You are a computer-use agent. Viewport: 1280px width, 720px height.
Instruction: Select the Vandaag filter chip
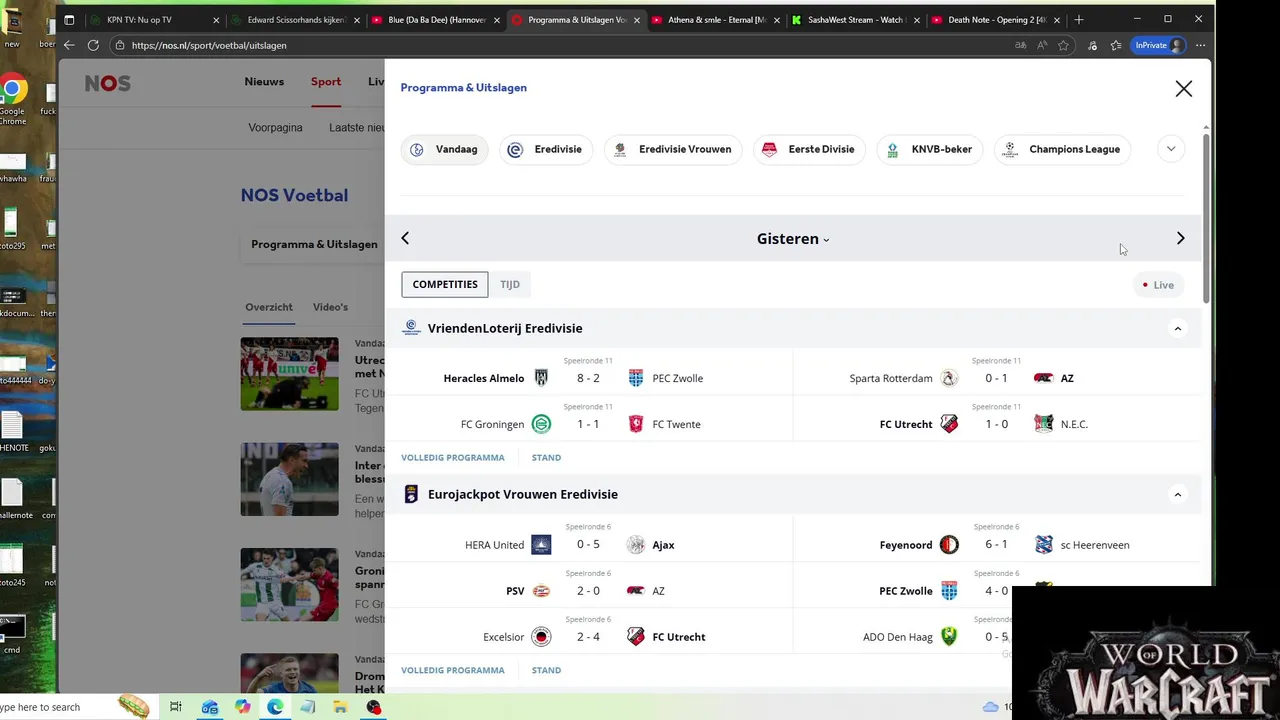click(x=444, y=149)
